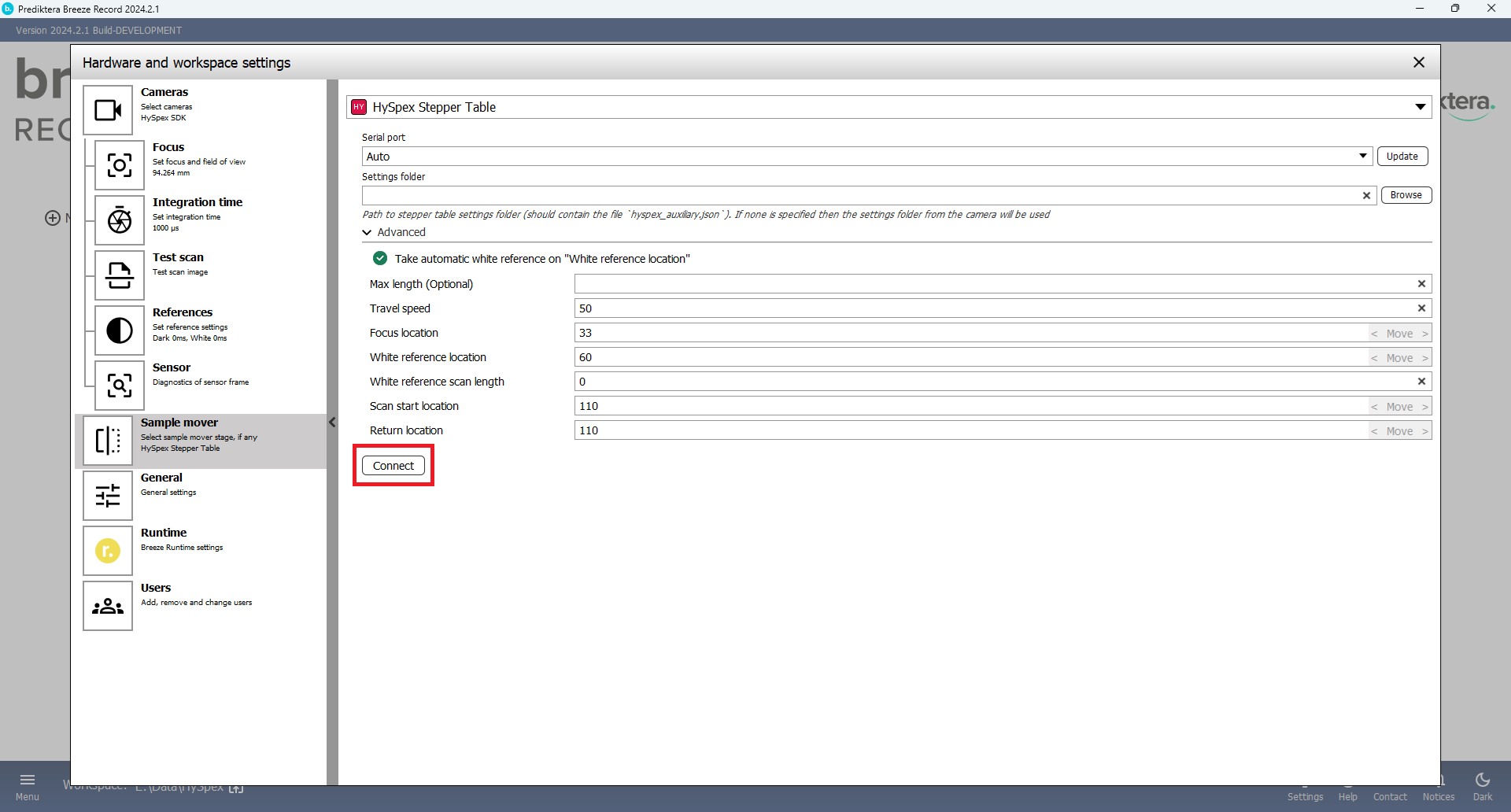Screen dimensions: 1511x812
Task: Open General settings sliders icon
Action: click(108, 496)
